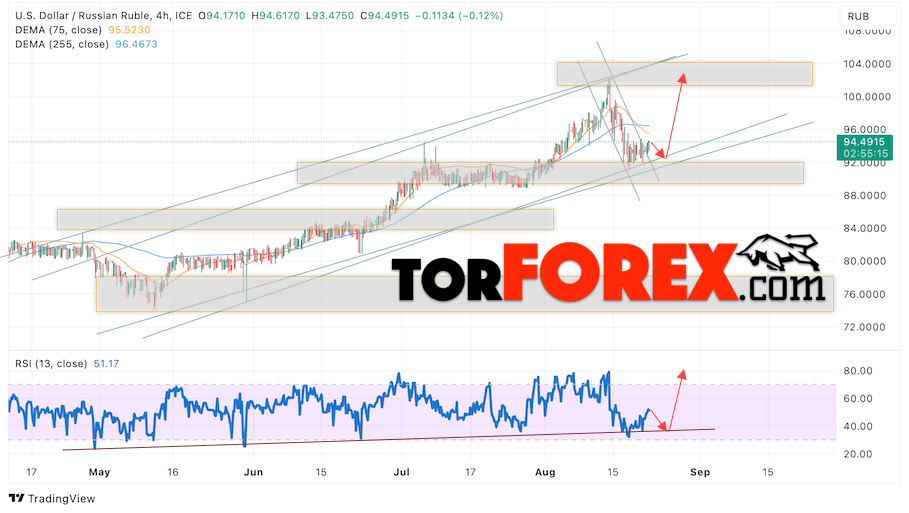Click the 76.0000 price axis label

(867, 294)
